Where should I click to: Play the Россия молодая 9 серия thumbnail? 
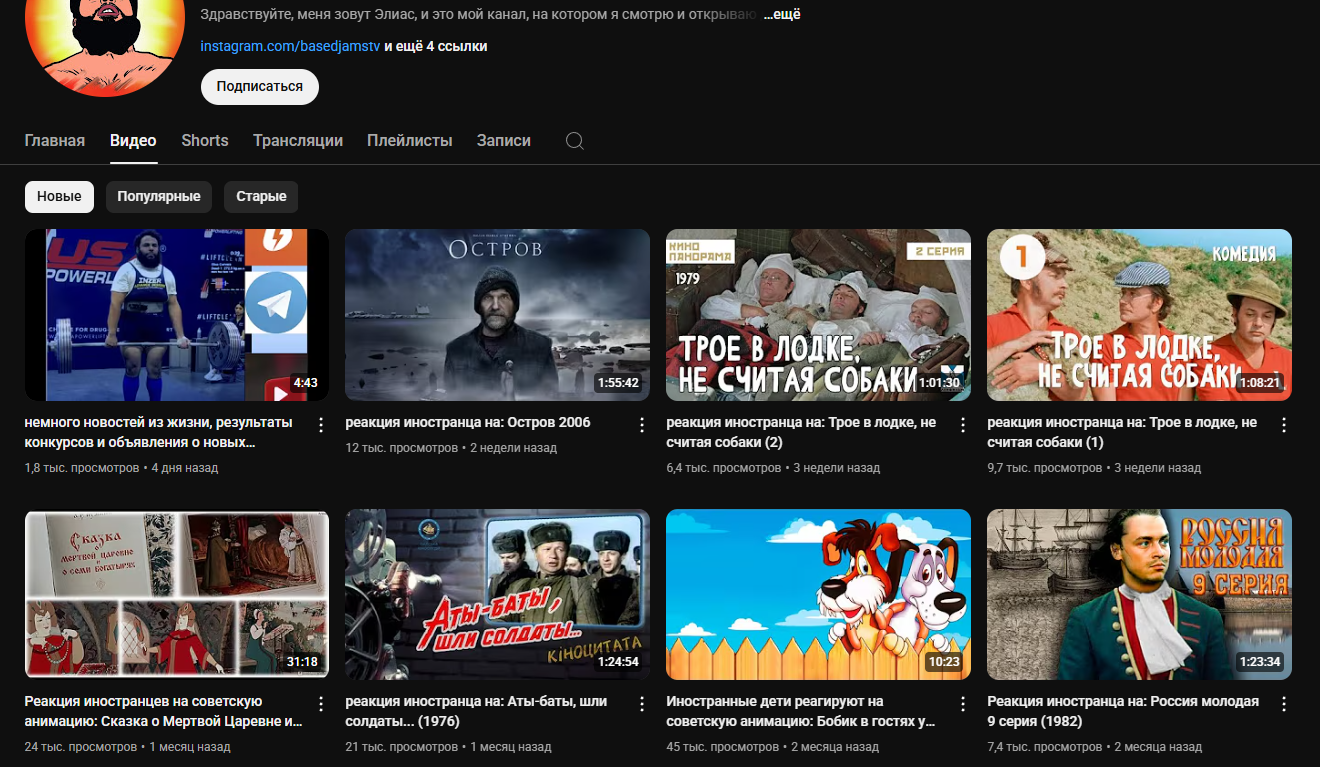tap(1140, 595)
